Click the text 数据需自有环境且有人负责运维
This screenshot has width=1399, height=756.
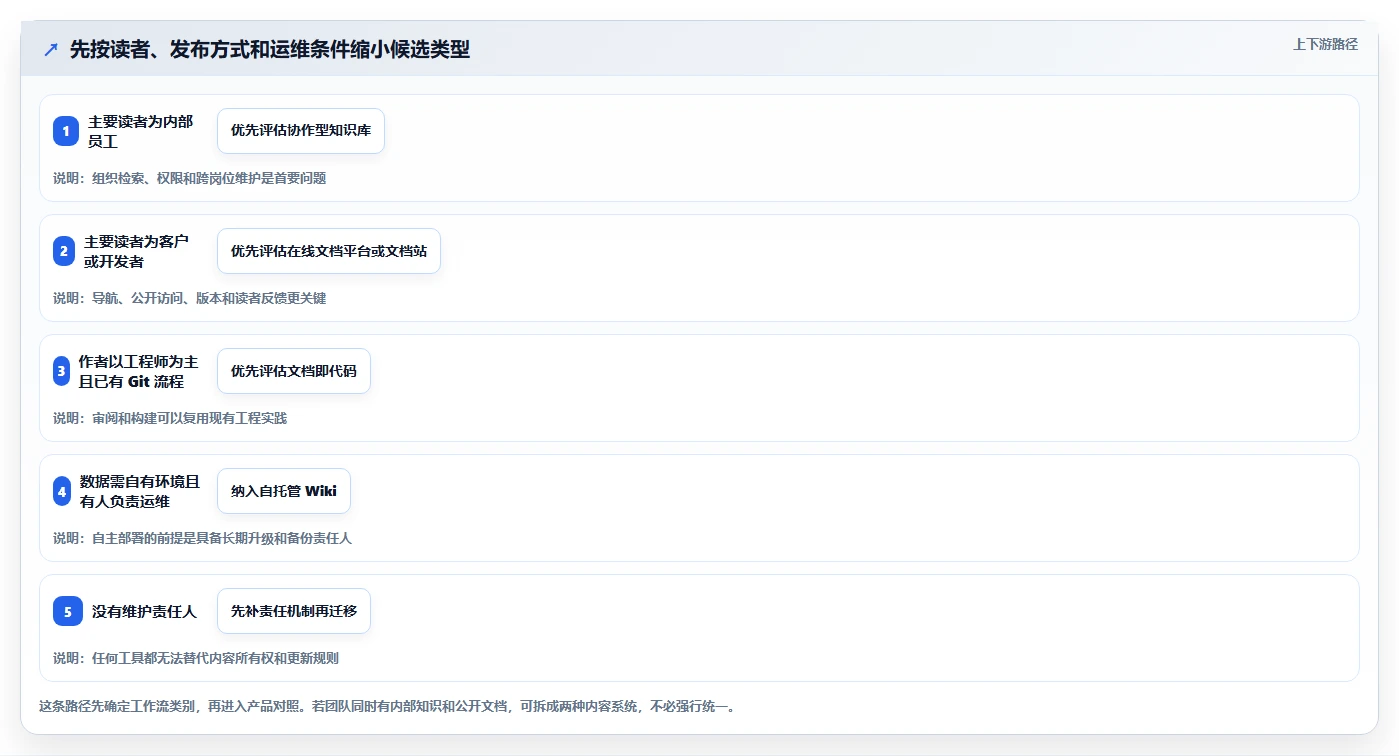(140, 491)
